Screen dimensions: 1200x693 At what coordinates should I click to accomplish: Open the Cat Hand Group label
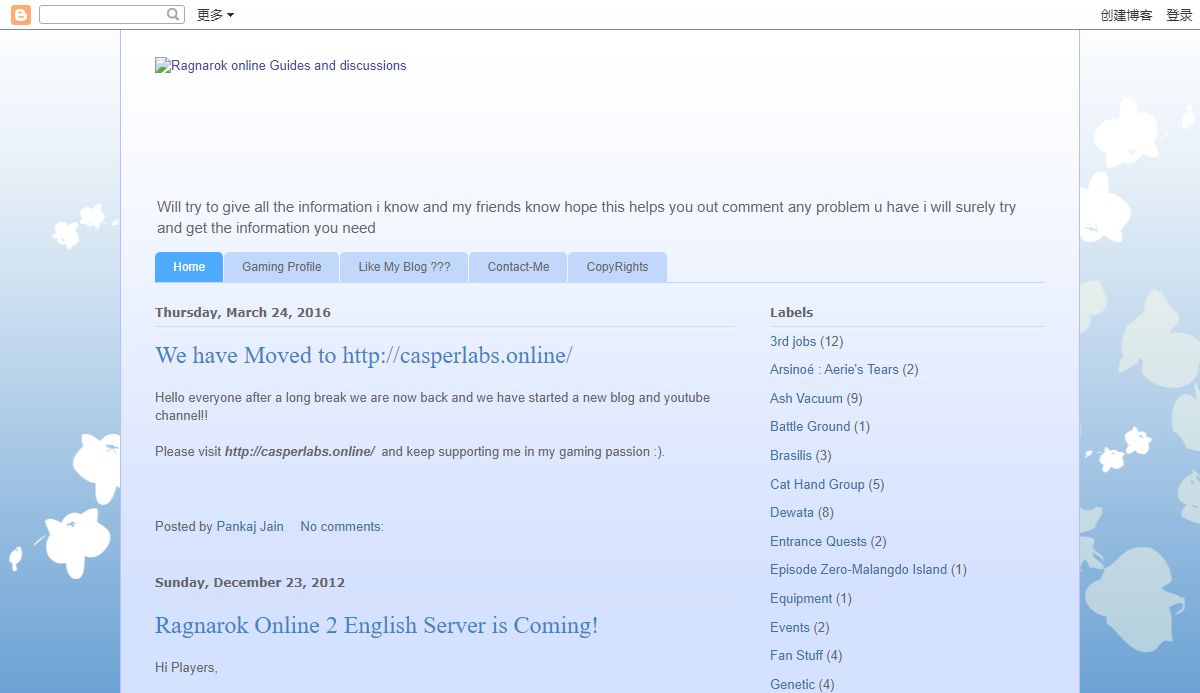817,484
